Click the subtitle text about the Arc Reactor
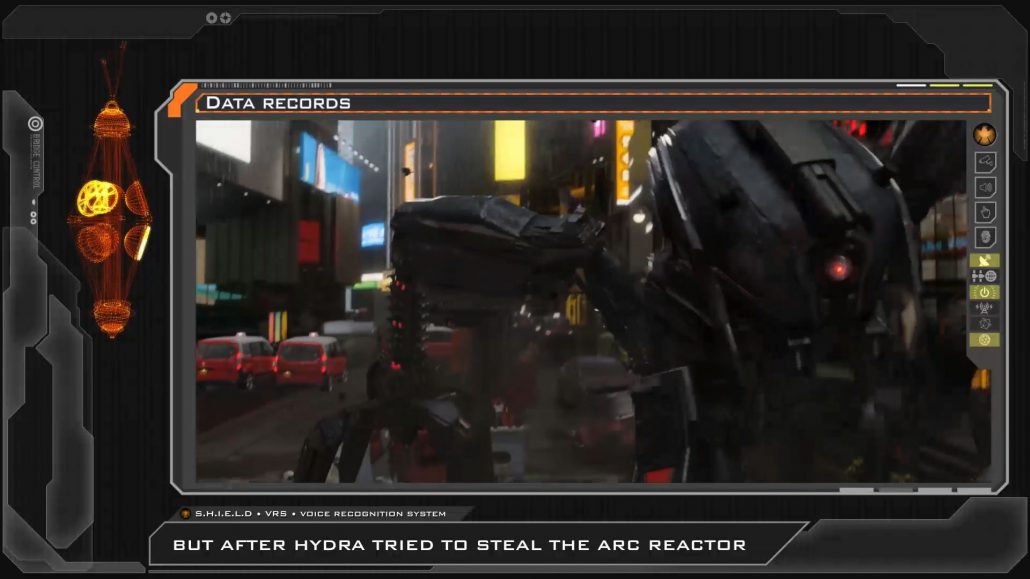This screenshot has width=1030, height=579. pyautogui.click(x=459, y=545)
